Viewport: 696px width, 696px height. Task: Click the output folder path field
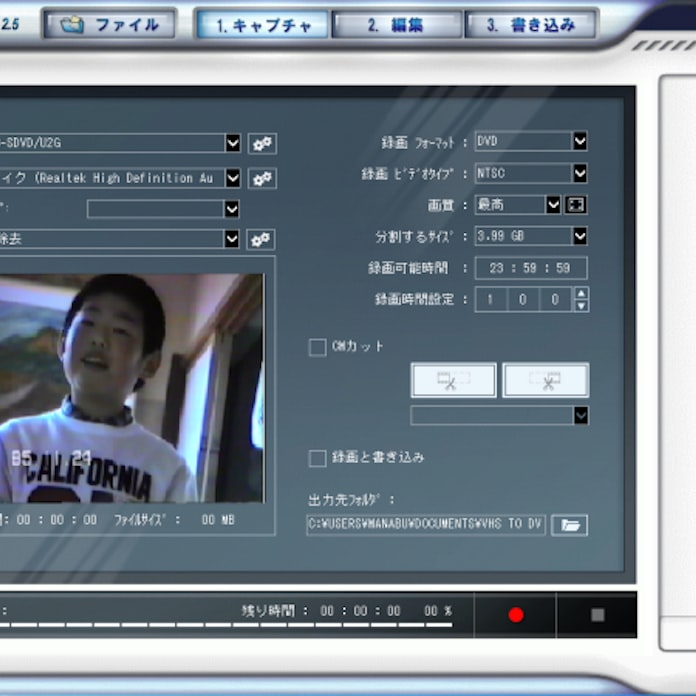coord(426,525)
